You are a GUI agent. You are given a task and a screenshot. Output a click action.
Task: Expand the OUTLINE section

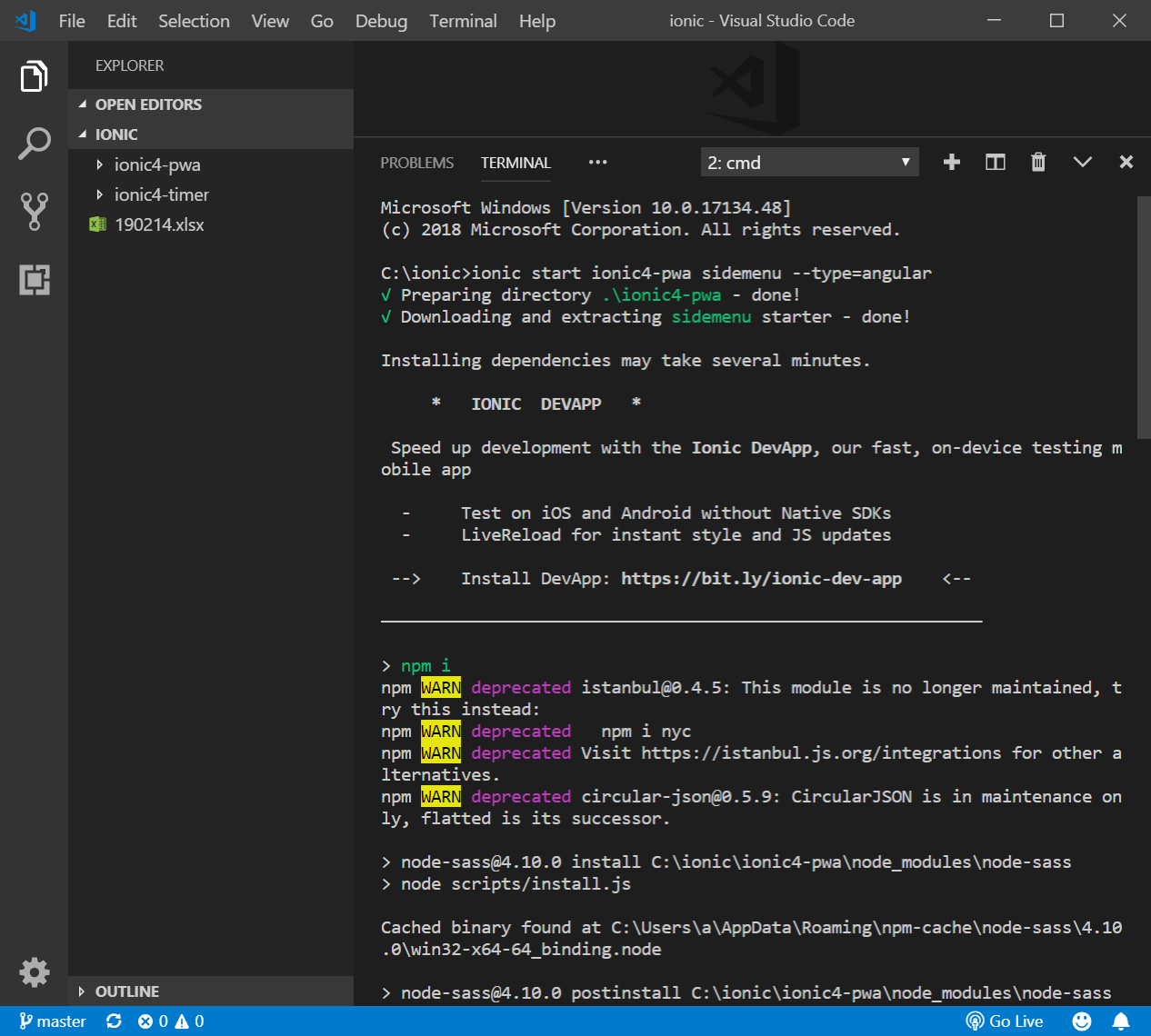click(126, 991)
